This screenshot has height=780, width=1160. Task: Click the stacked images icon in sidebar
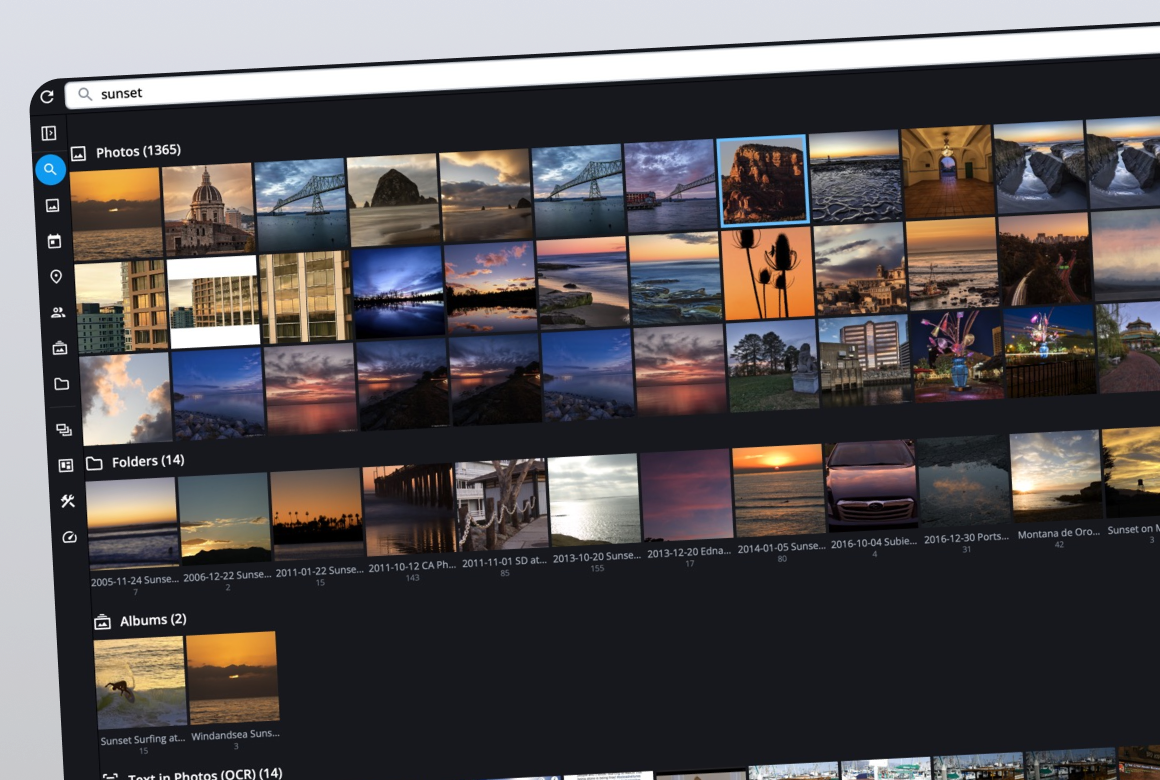64,429
